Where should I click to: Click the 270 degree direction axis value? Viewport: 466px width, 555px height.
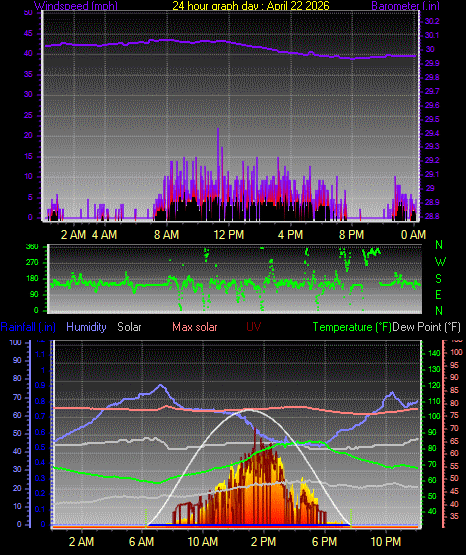coord(32,263)
